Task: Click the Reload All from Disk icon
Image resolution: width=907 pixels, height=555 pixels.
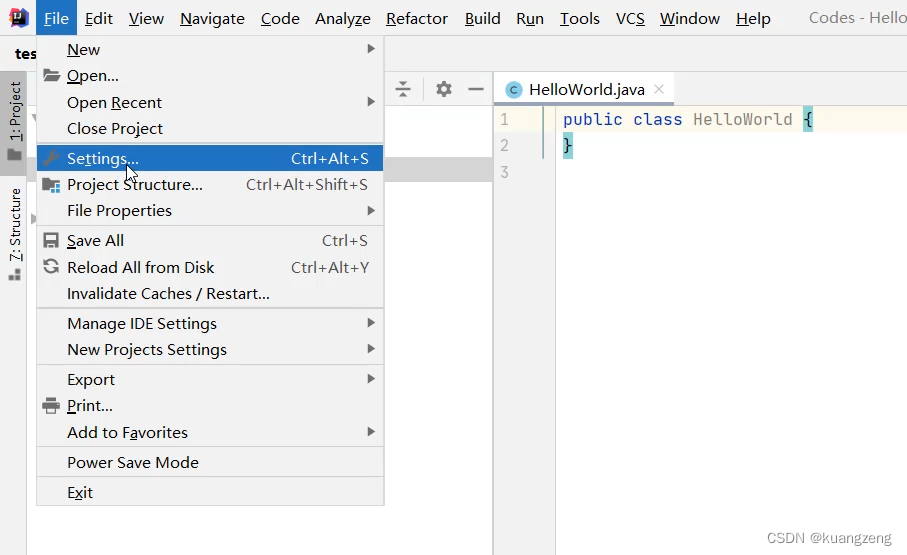Action: point(51,266)
